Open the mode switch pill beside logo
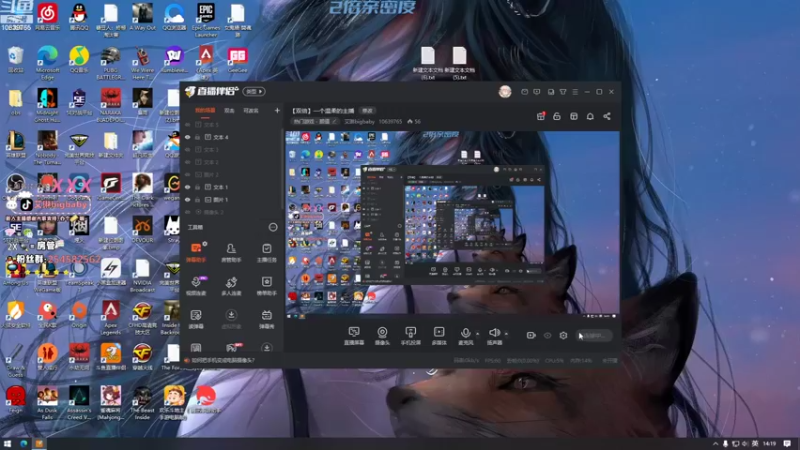Image resolution: width=800 pixels, height=450 pixels. [x=254, y=91]
